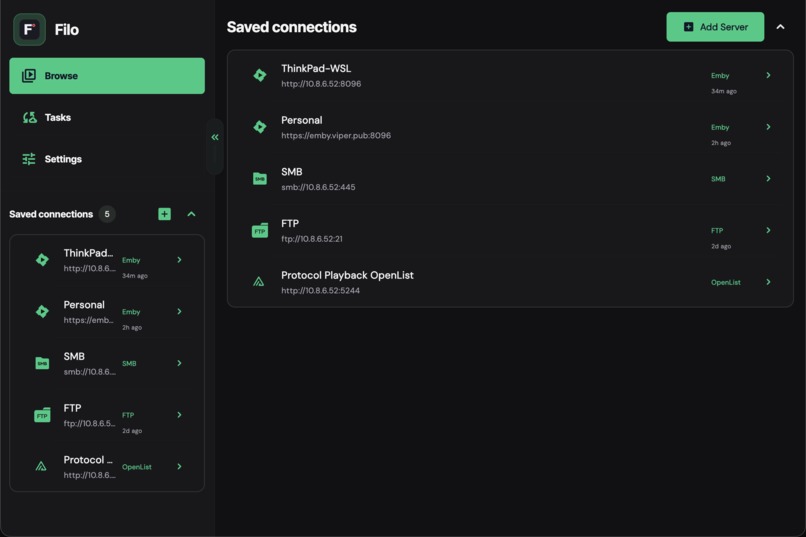Viewport: 806px width, 537px height.
Task: Open Personal via its main-list chevron
Action: click(768, 126)
